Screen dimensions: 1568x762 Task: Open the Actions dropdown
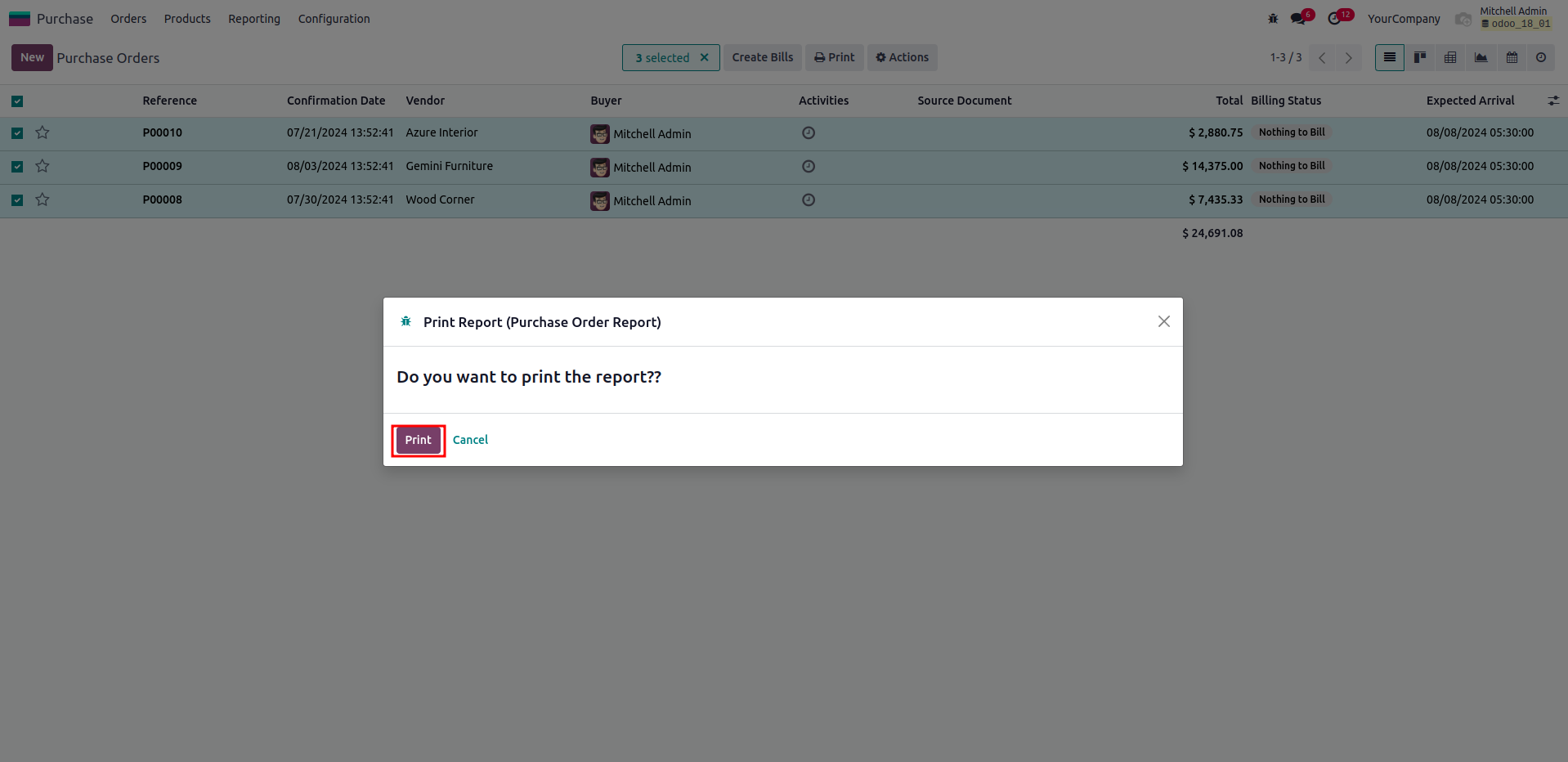[902, 57]
